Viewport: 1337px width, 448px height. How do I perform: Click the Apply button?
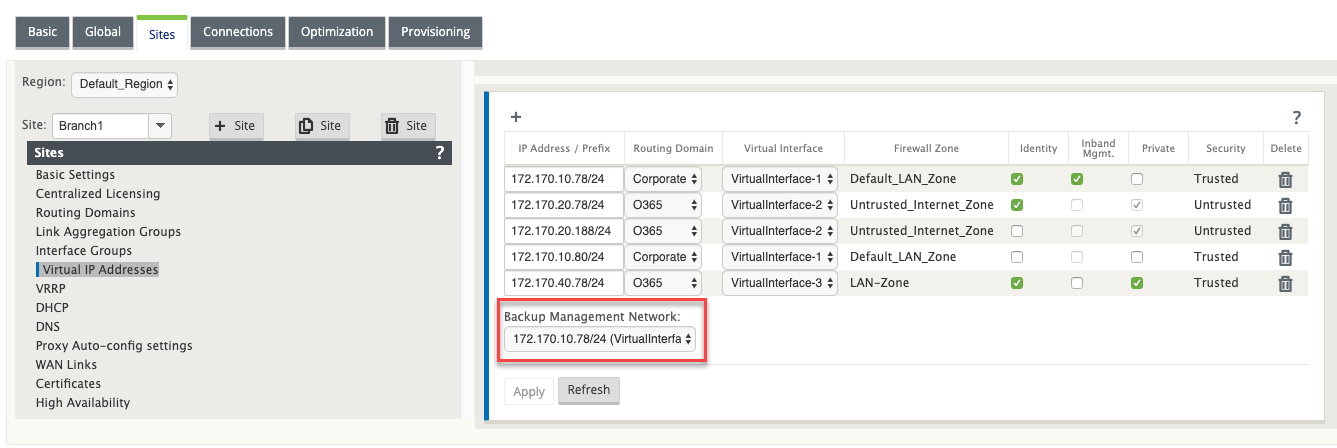[x=529, y=391]
